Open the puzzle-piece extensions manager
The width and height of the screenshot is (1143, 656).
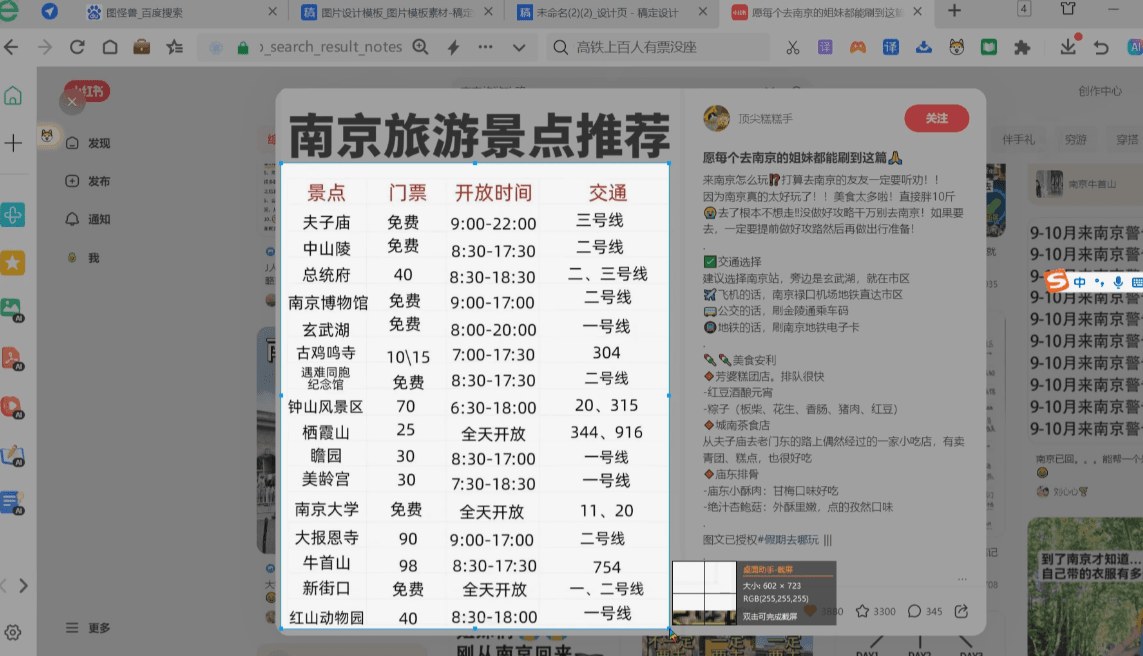point(1022,47)
